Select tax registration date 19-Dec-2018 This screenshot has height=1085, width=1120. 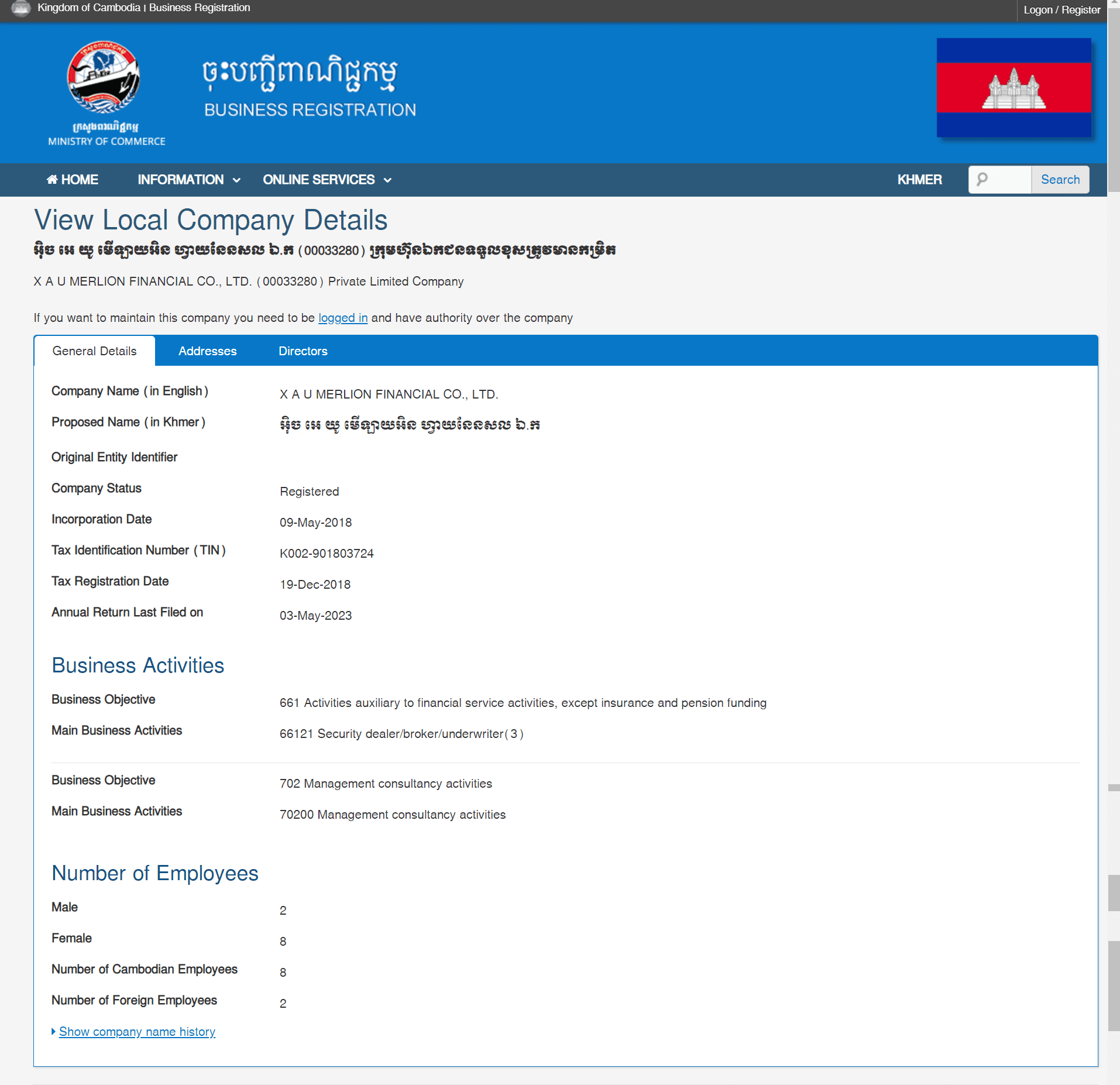point(315,585)
